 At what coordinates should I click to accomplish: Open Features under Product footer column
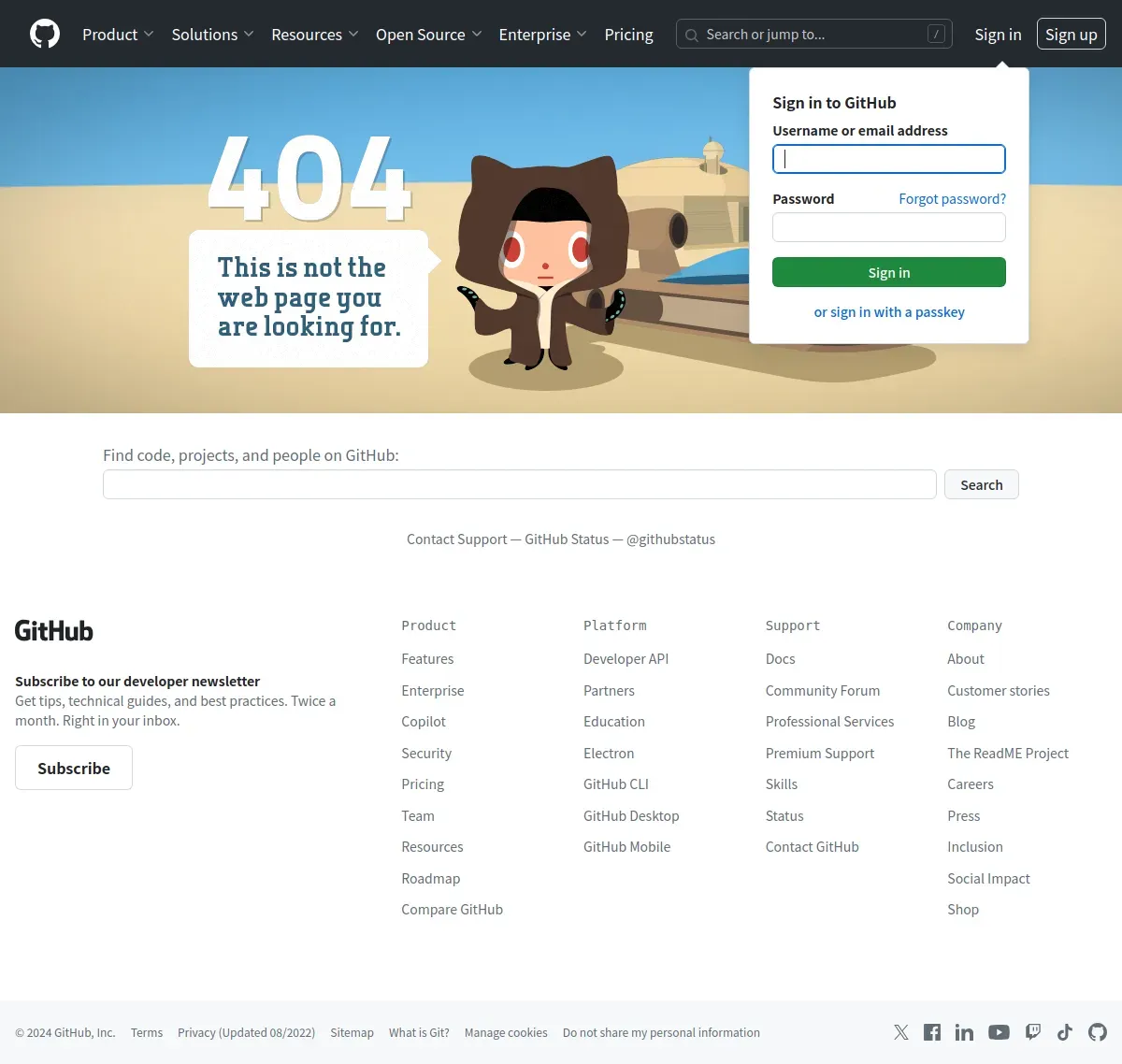(427, 659)
